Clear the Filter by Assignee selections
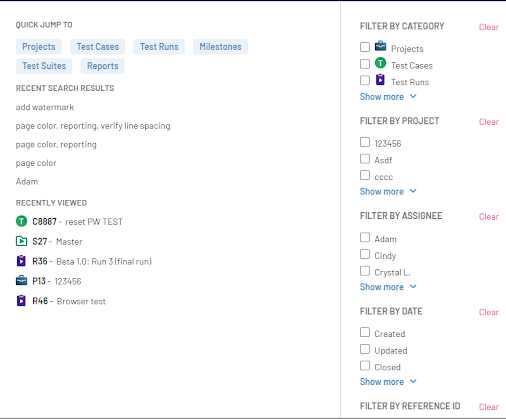This screenshot has height=419, width=506. point(489,217)
